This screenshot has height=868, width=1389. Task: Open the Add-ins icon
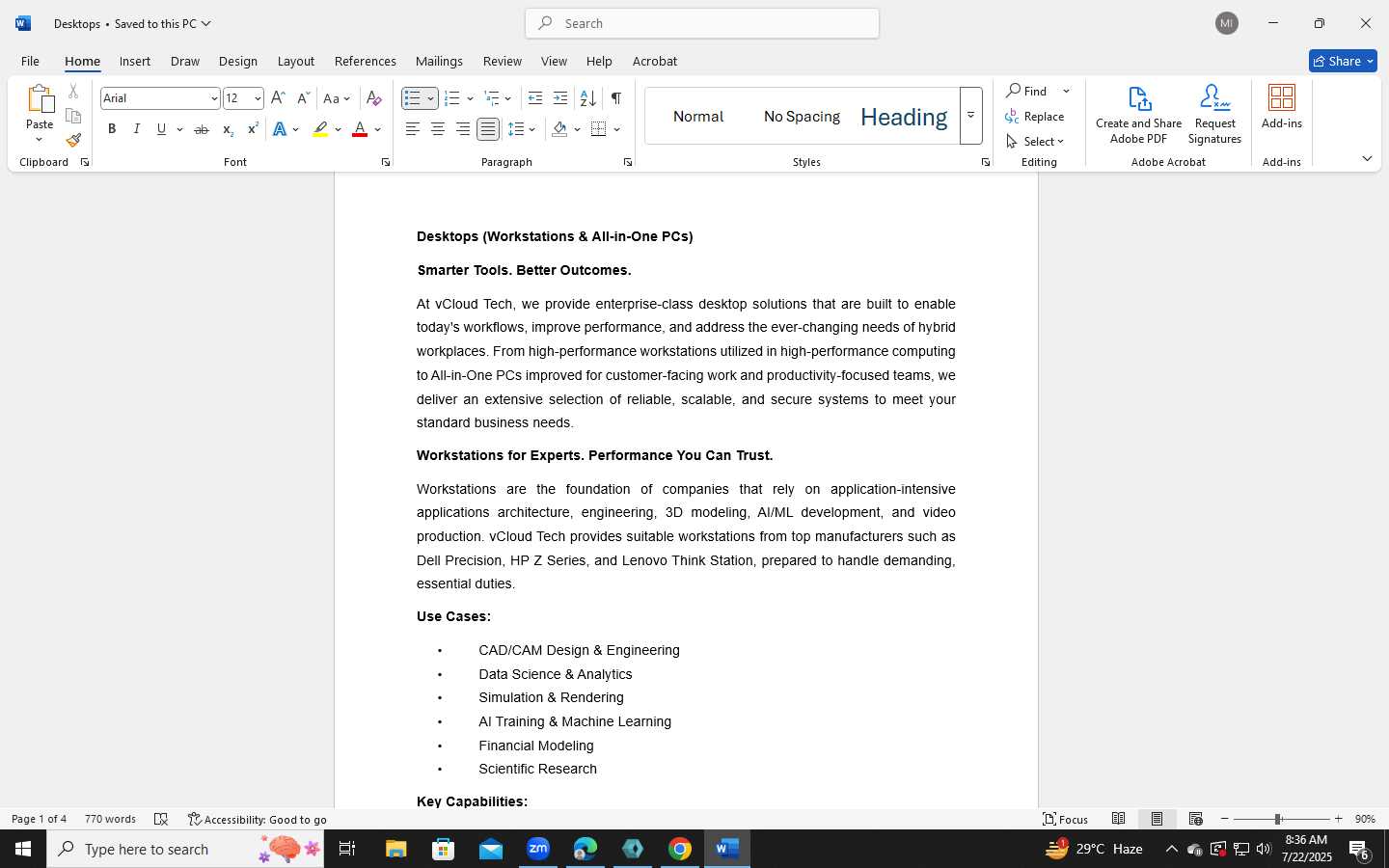pos(1282,106)
